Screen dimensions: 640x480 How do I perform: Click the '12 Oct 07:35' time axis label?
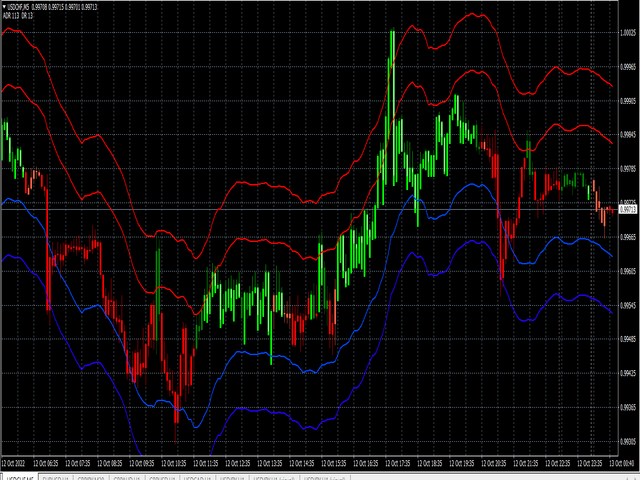pyautogui.click(x=78, y=463)
